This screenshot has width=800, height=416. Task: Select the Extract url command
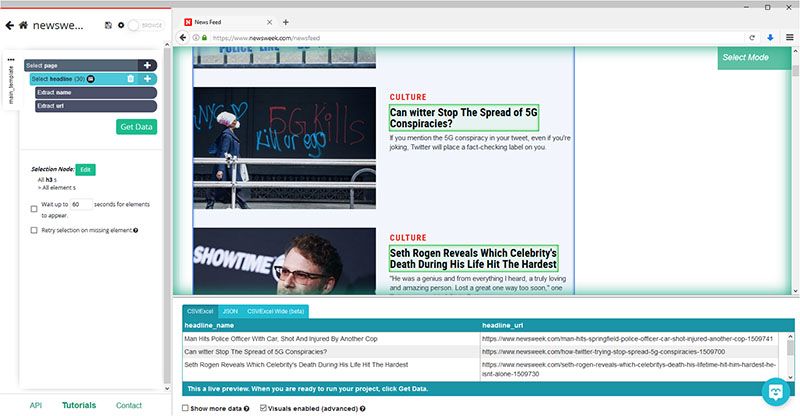tap(96, 106)
